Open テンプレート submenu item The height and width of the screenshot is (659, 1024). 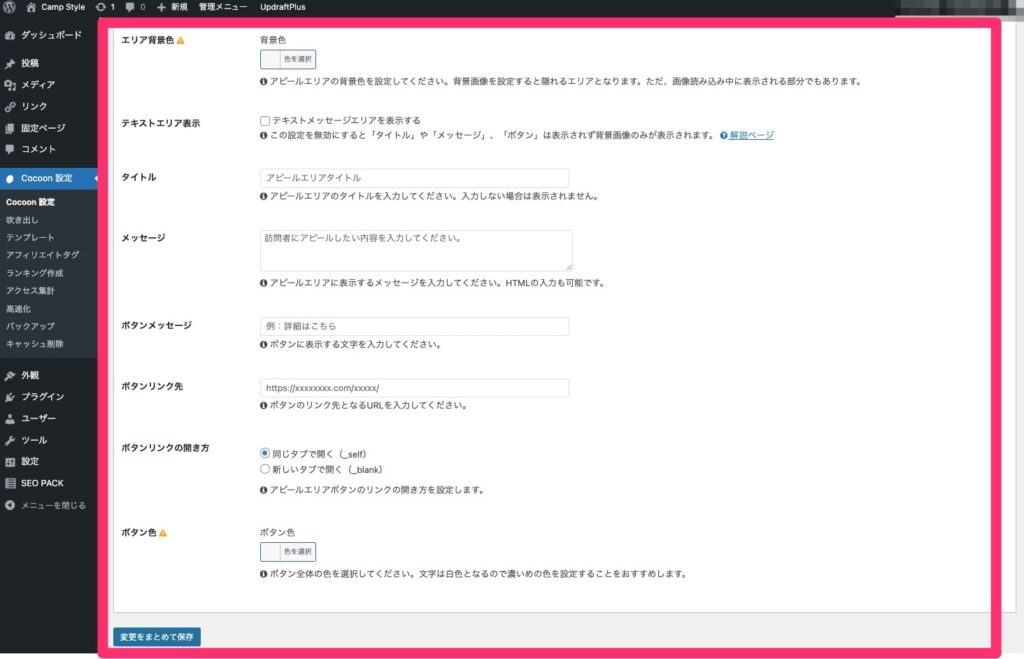30,238
